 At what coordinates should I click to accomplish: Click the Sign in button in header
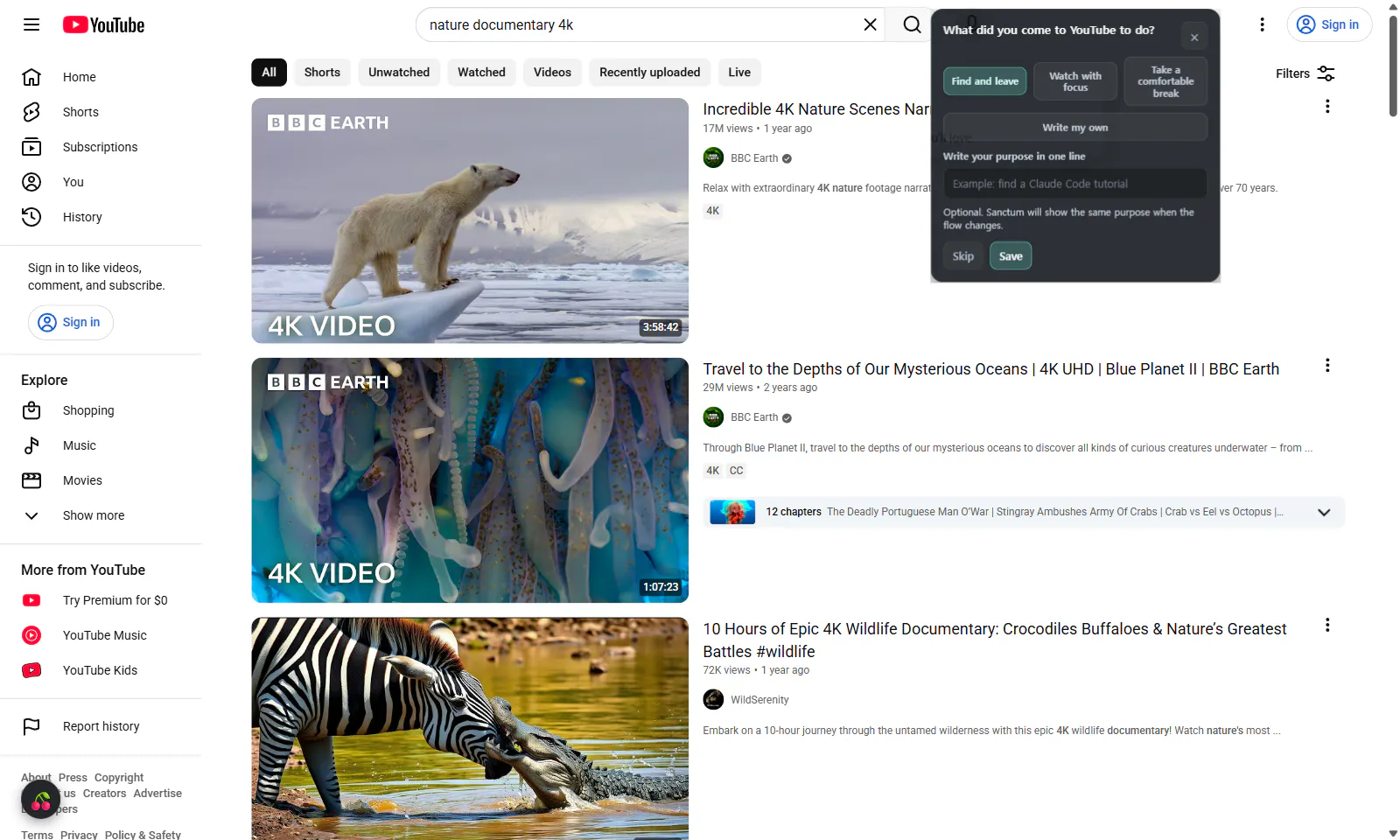click(x=1328, y=24)
